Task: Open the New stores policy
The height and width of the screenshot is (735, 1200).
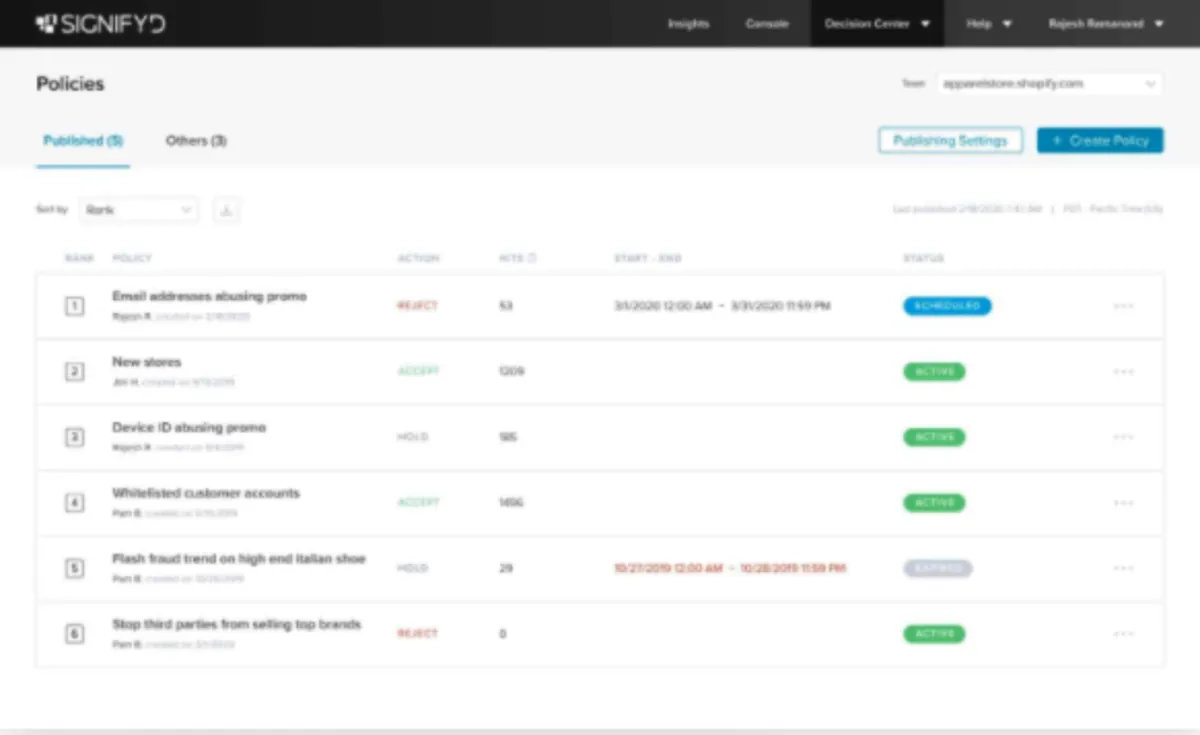Action: point(147,362)
